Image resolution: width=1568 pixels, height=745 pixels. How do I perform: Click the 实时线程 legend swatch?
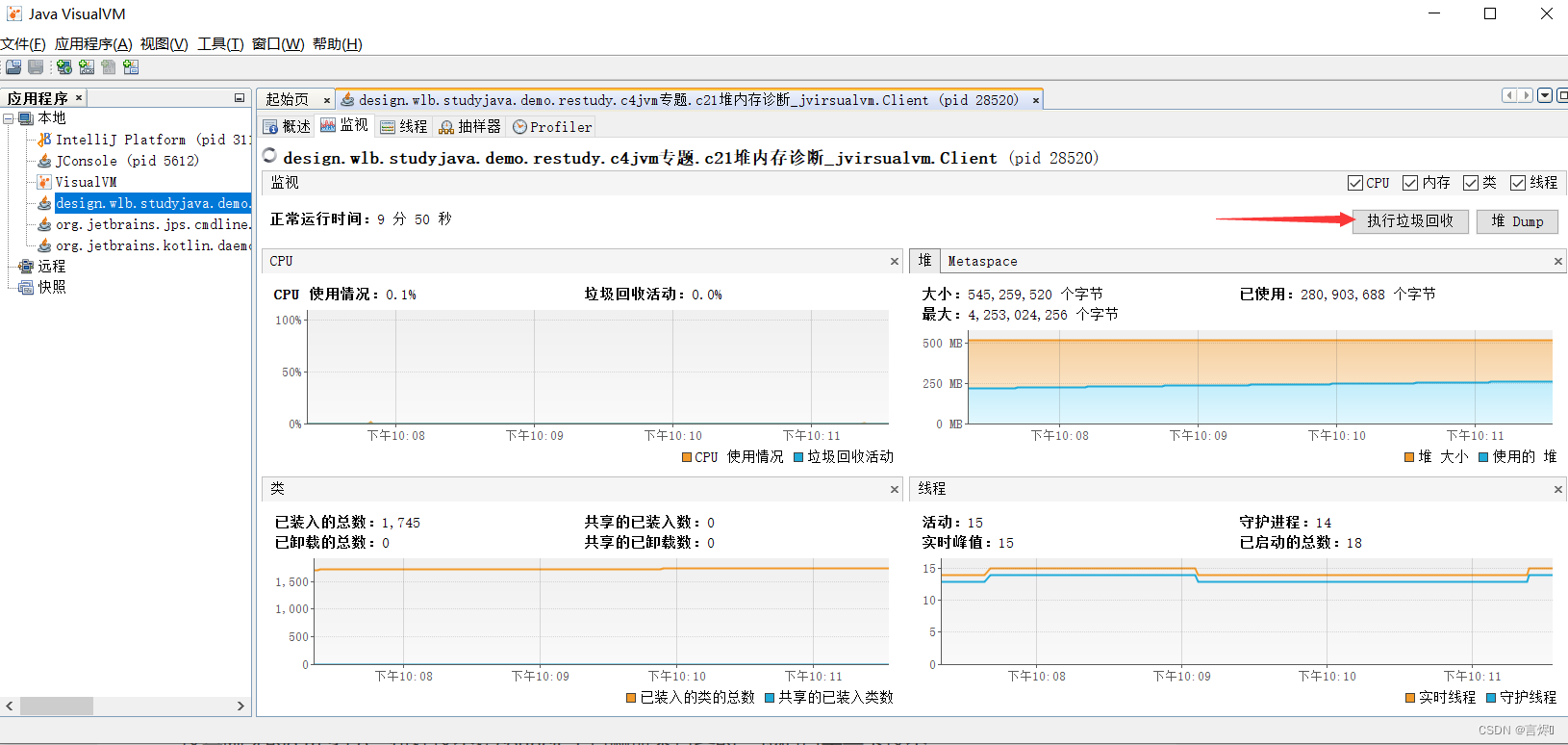(1410, 698)
